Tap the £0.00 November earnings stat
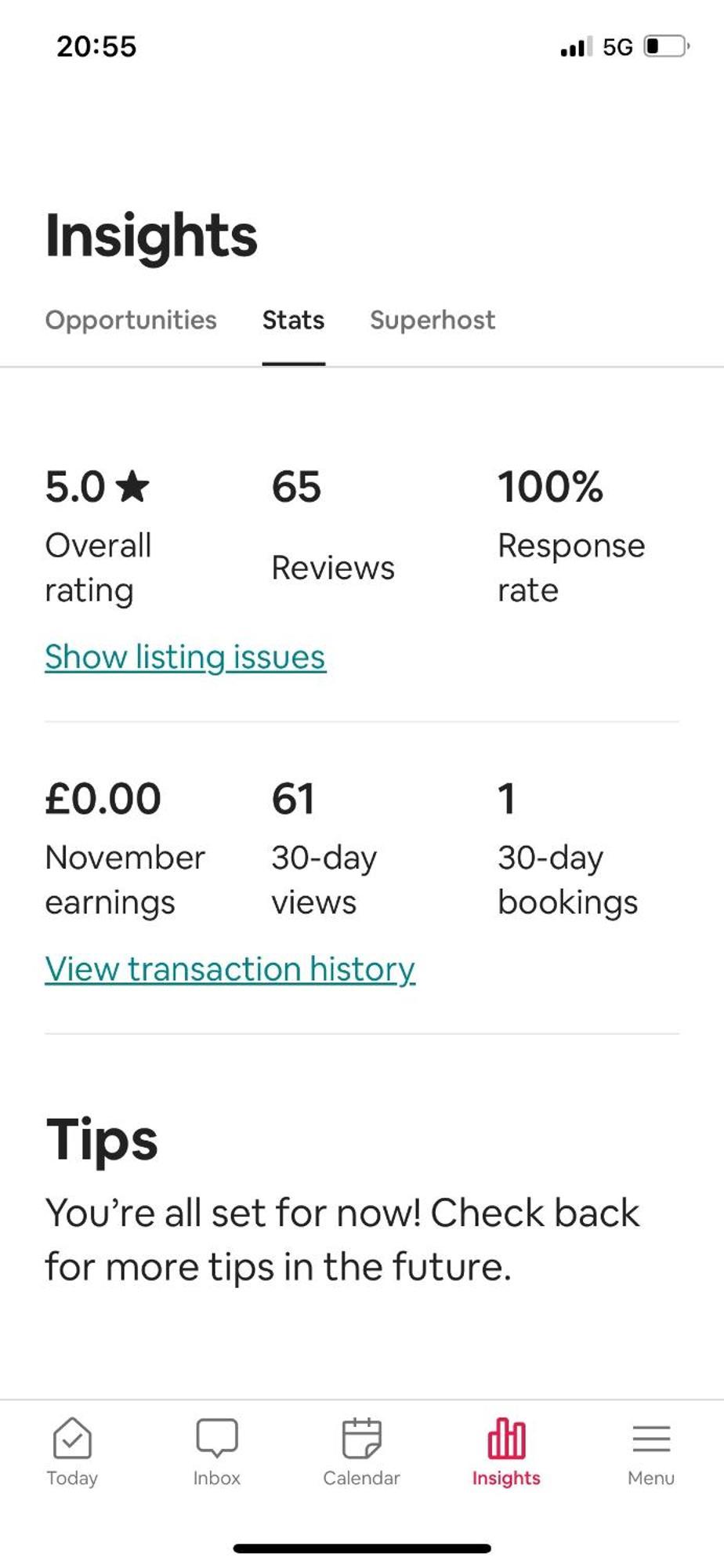 (x=125, y=848)
